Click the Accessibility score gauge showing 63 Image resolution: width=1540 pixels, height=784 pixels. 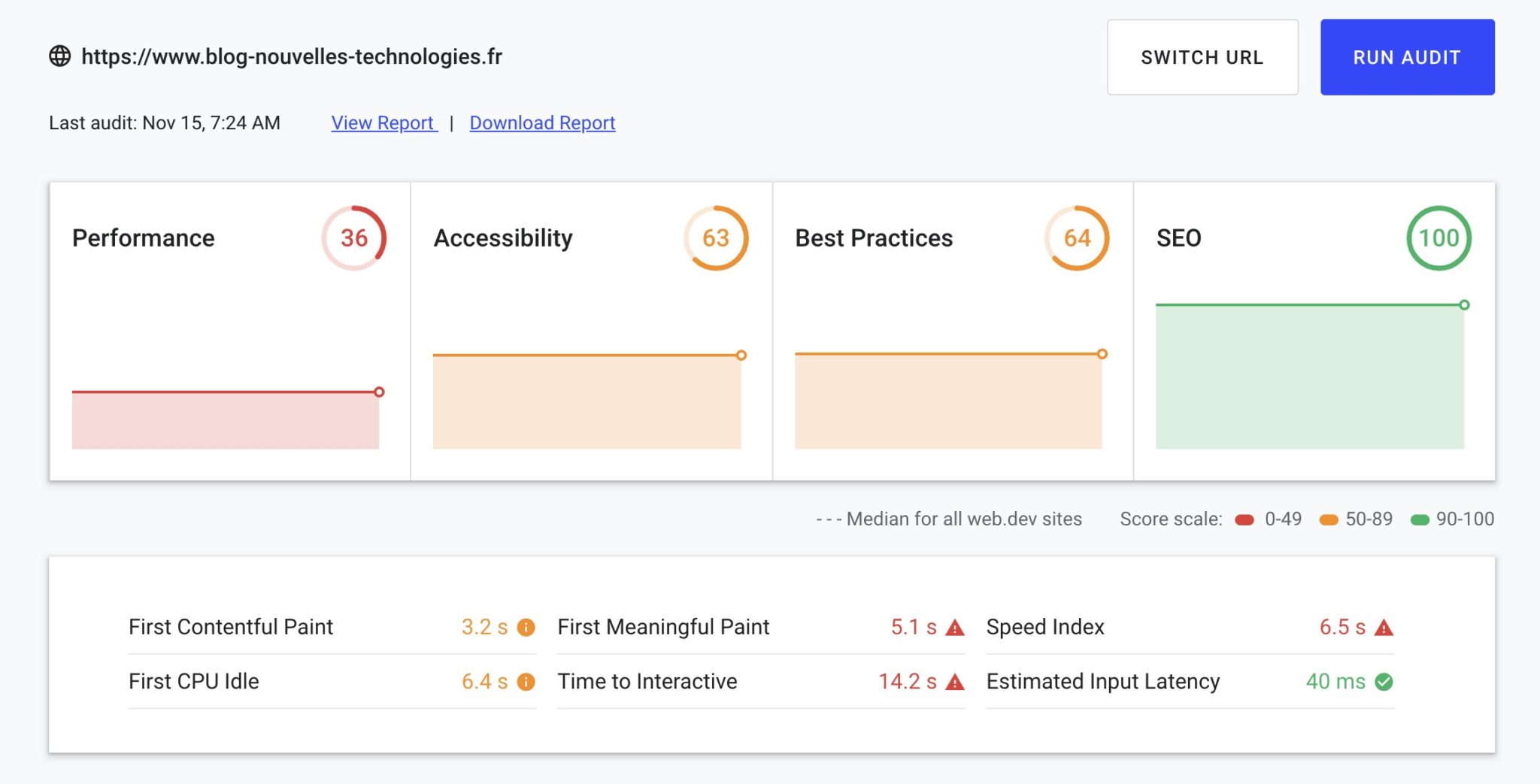[x=716, y=238]
